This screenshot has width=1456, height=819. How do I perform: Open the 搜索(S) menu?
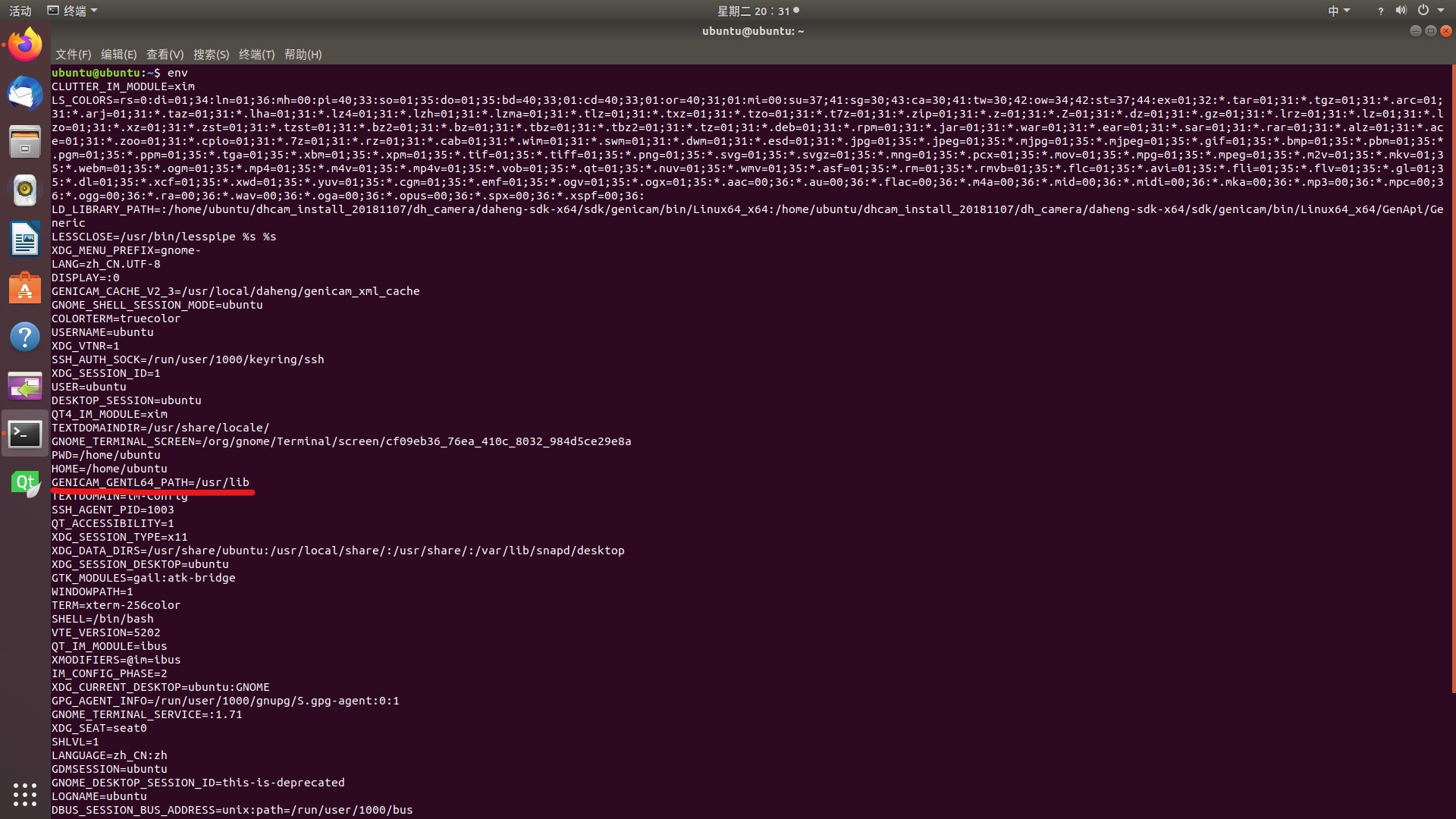211,55
